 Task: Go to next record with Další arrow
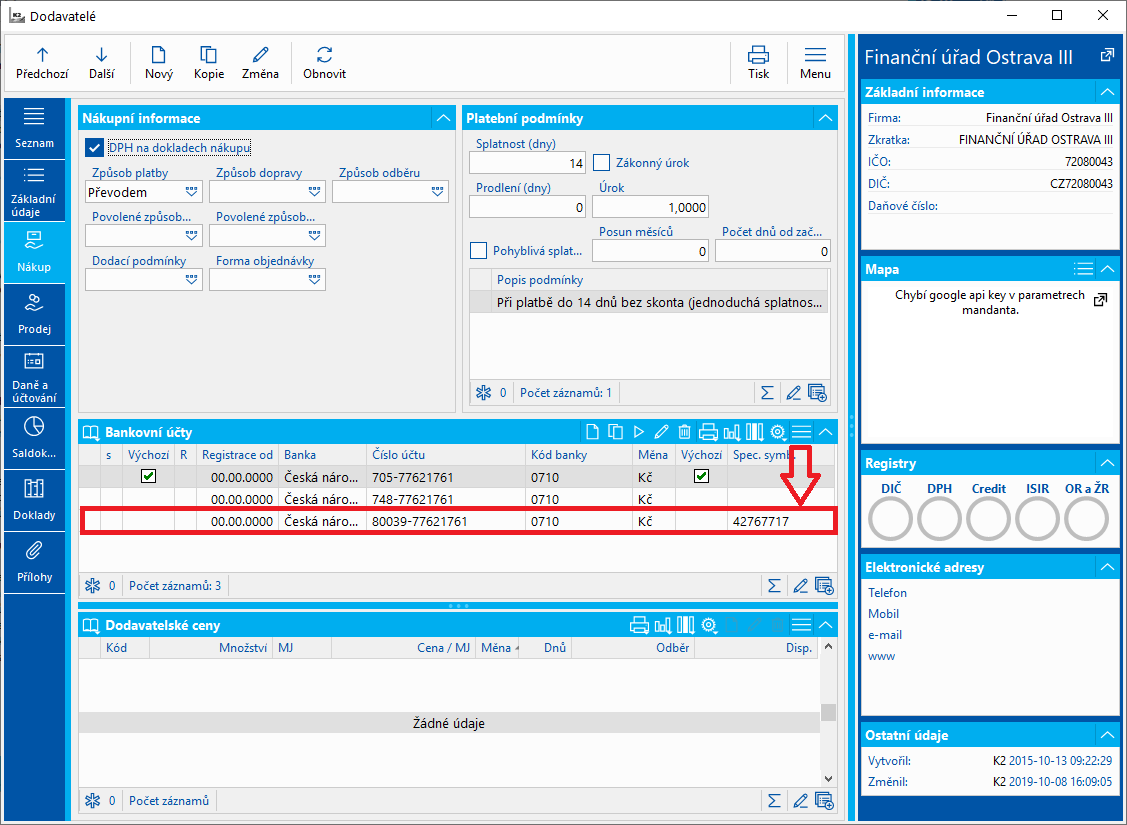(101, 63)
